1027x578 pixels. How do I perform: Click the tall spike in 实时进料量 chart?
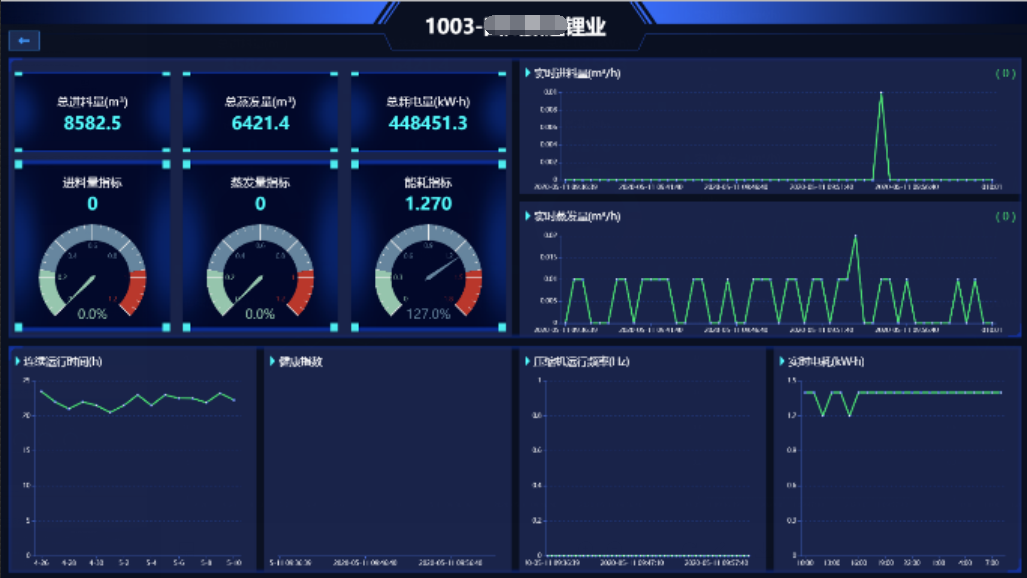[881, 96]
